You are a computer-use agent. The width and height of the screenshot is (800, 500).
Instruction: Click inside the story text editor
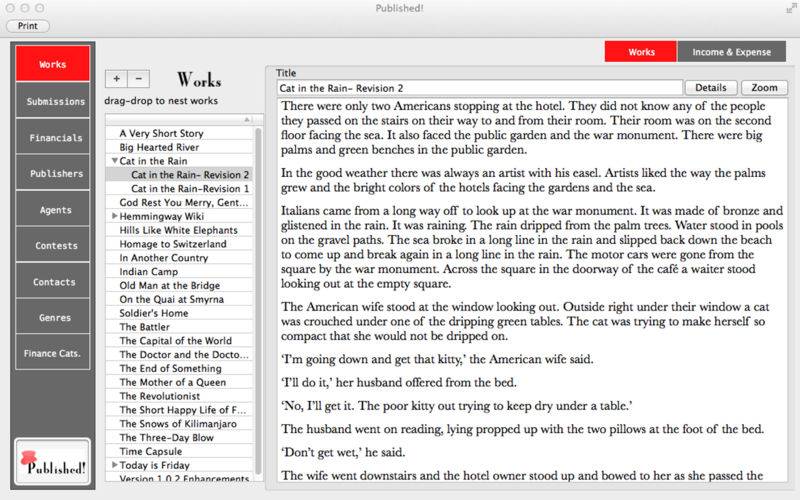pos(532,290)
